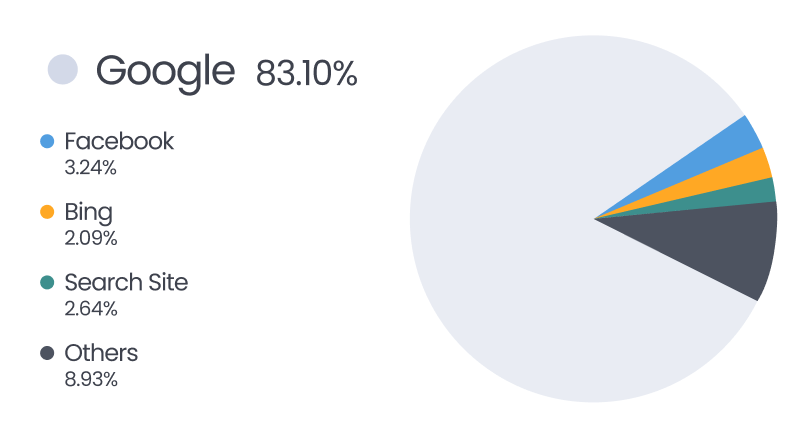Select the Bing legend label
The image size is (812, 438).
(x=88, y=212)
